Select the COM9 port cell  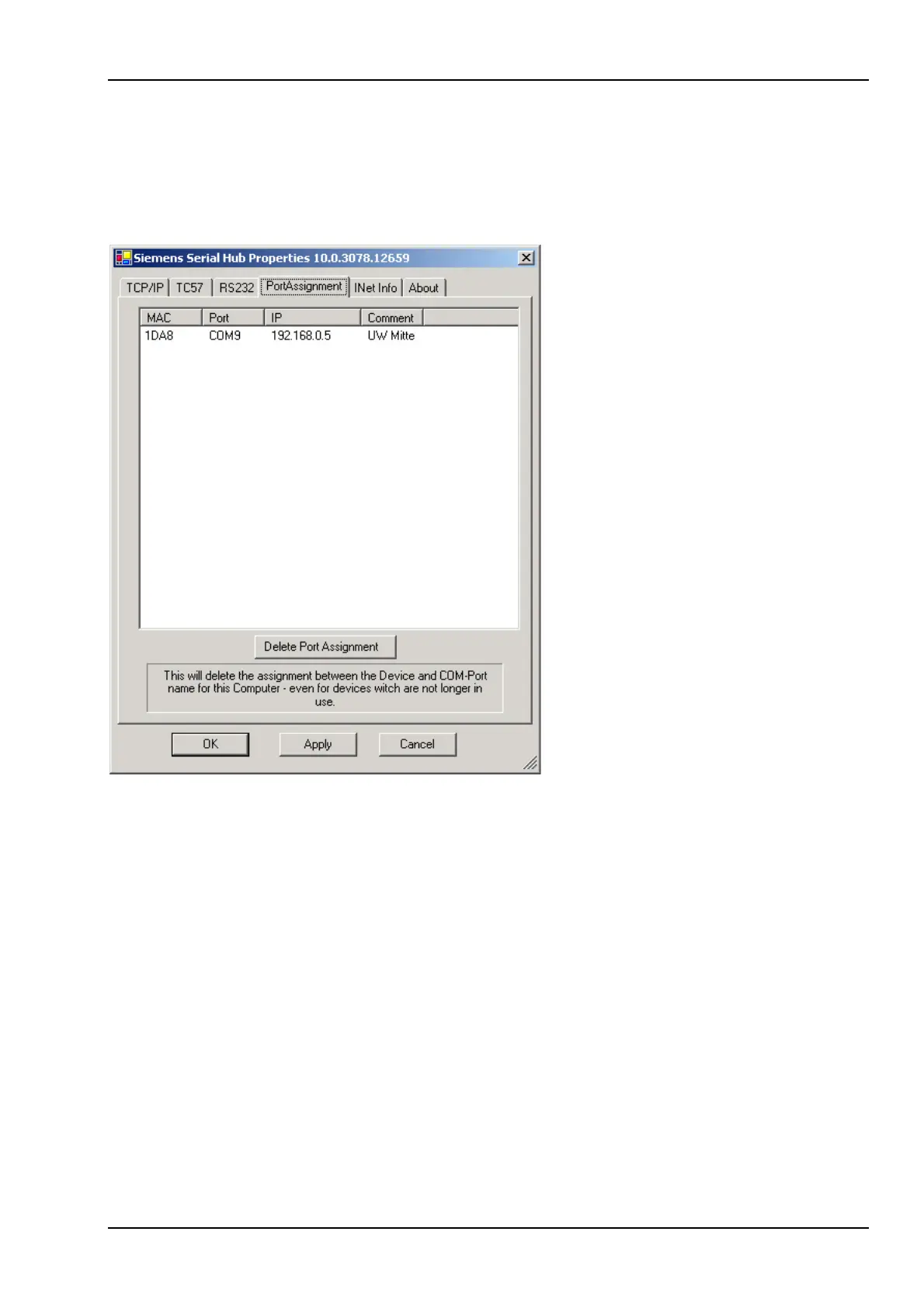click(x=224, y=336)
